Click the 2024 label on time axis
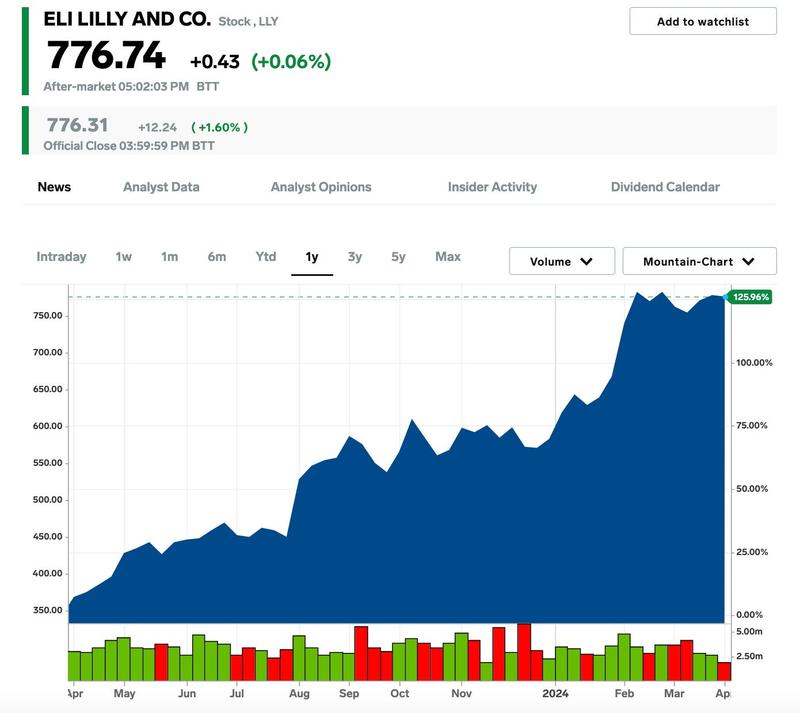The image size is (800, 713). click(555, 694)
